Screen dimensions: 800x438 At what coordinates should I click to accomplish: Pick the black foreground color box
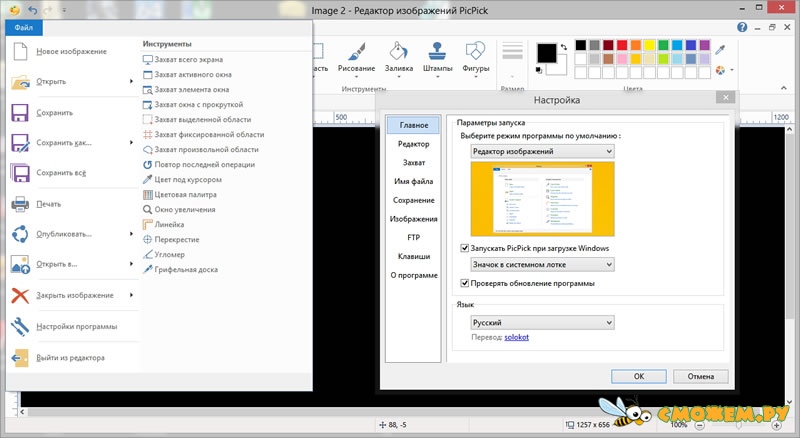pyautogui.click(x=546, y=53)
